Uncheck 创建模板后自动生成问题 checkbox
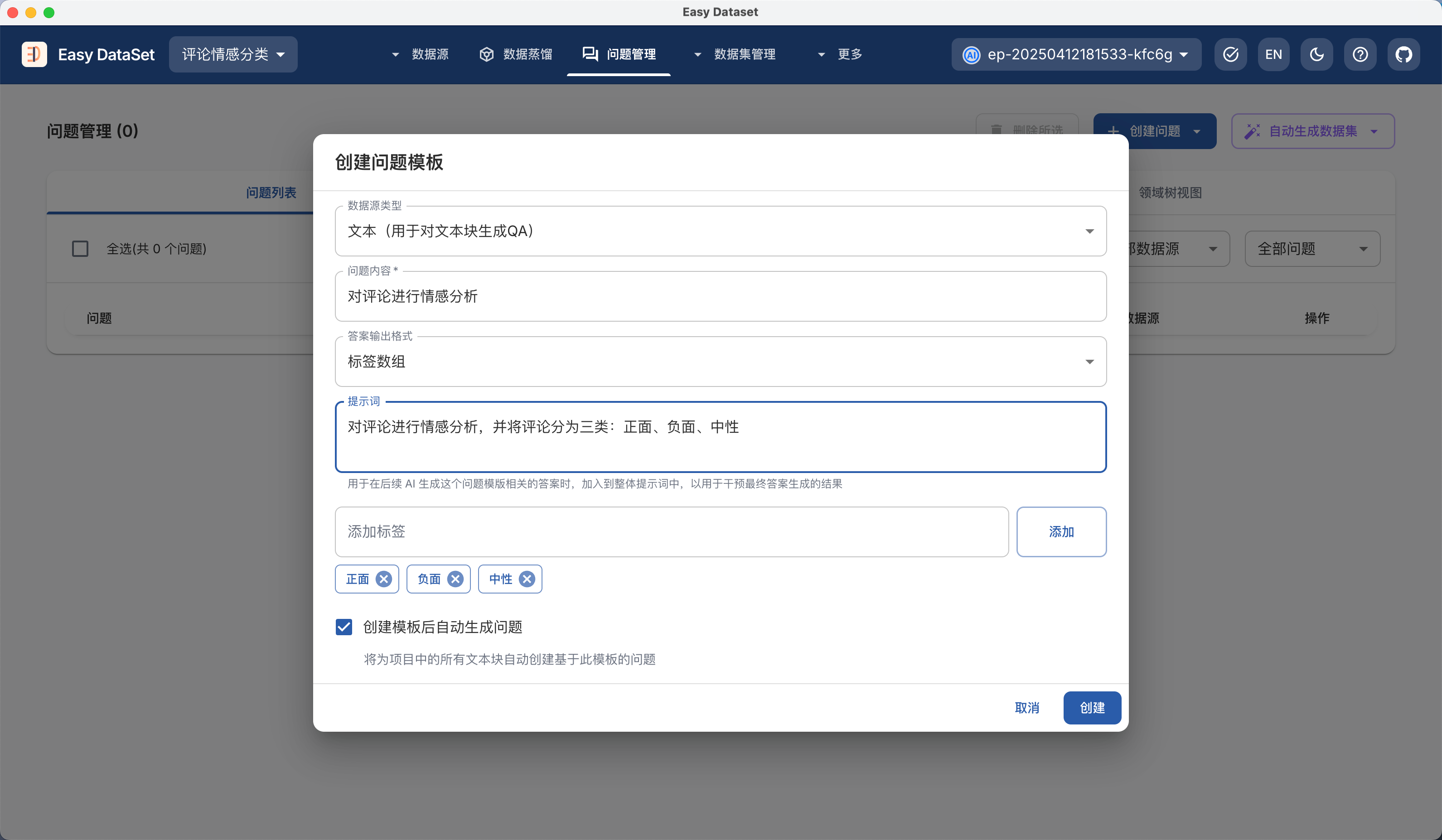 pos(344,627)
